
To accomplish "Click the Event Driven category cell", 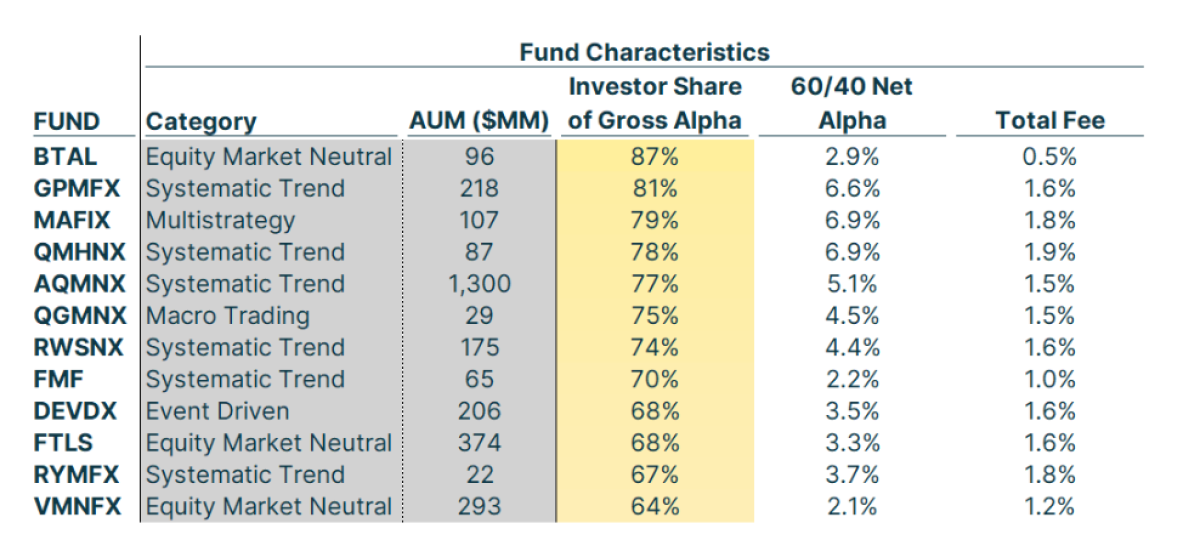I will 217,411.
